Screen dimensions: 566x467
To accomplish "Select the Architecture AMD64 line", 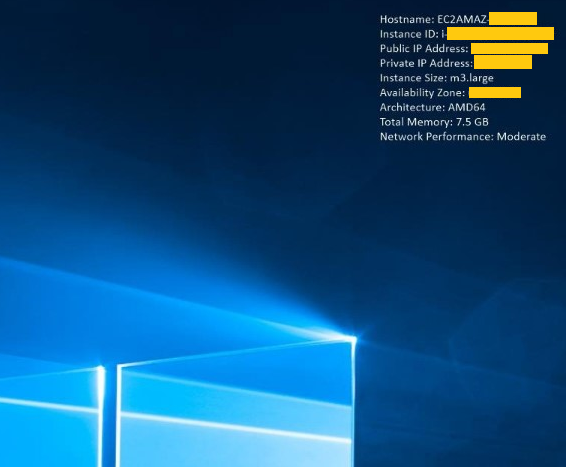I will tap(432, 107).
